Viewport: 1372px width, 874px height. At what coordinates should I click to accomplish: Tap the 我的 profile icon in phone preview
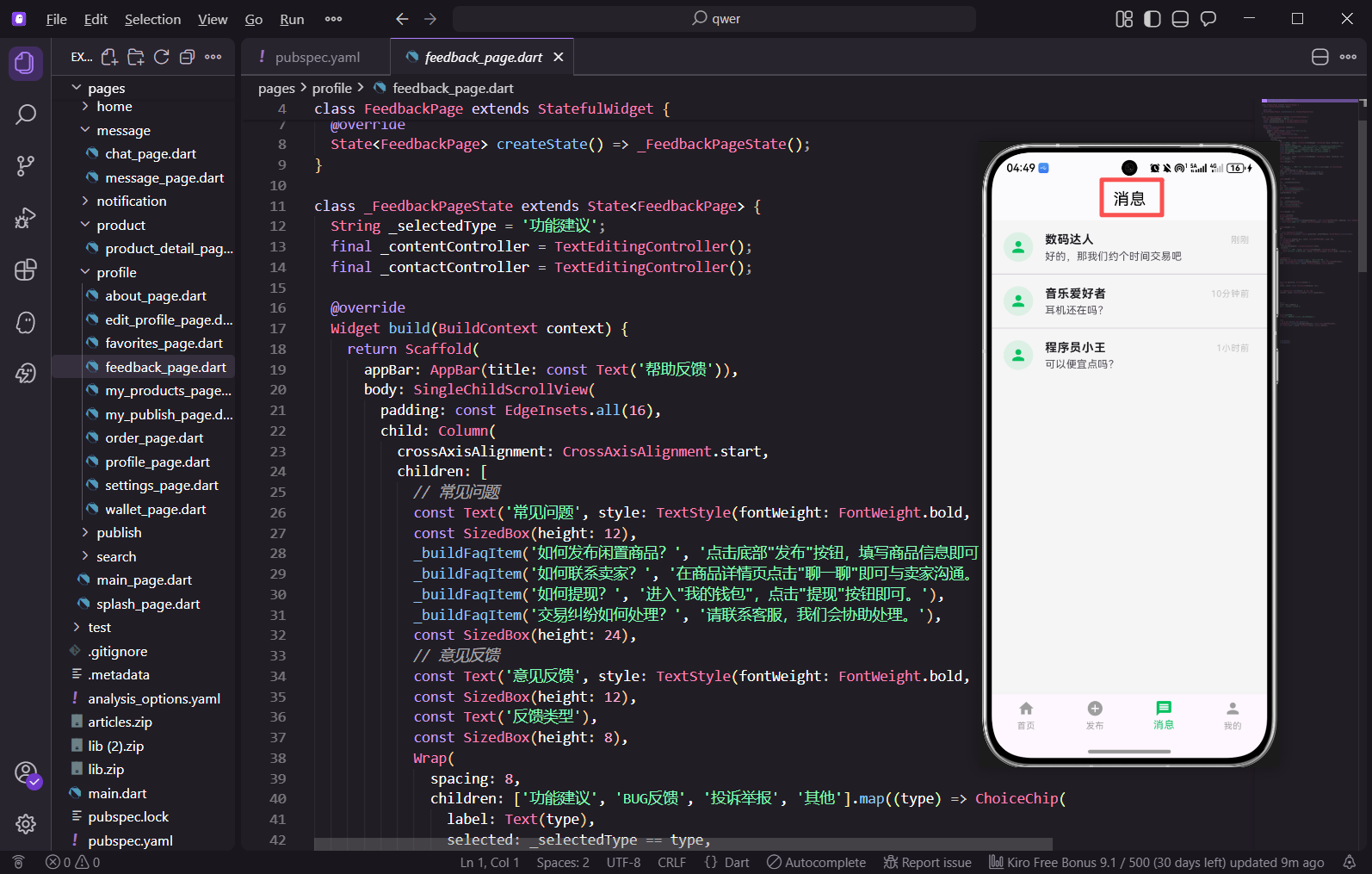click(x=1233, y=715)
